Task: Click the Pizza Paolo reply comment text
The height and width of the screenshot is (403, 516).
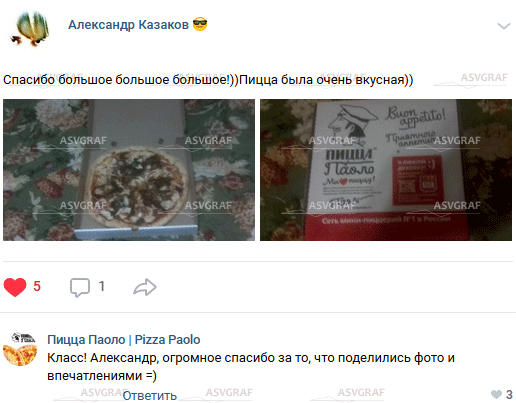Action: pyautogui.click(x=251, y=367)
